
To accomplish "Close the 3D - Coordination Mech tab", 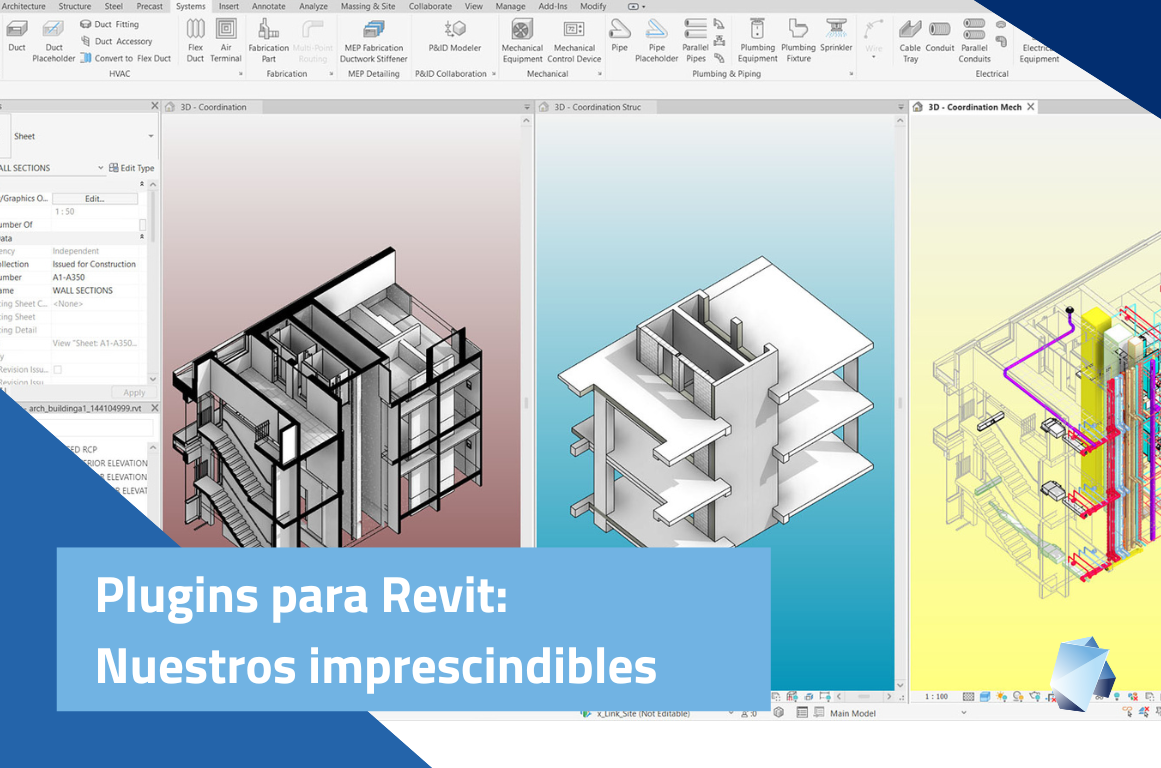I will pyautogui.click(x=1031, y=107).
